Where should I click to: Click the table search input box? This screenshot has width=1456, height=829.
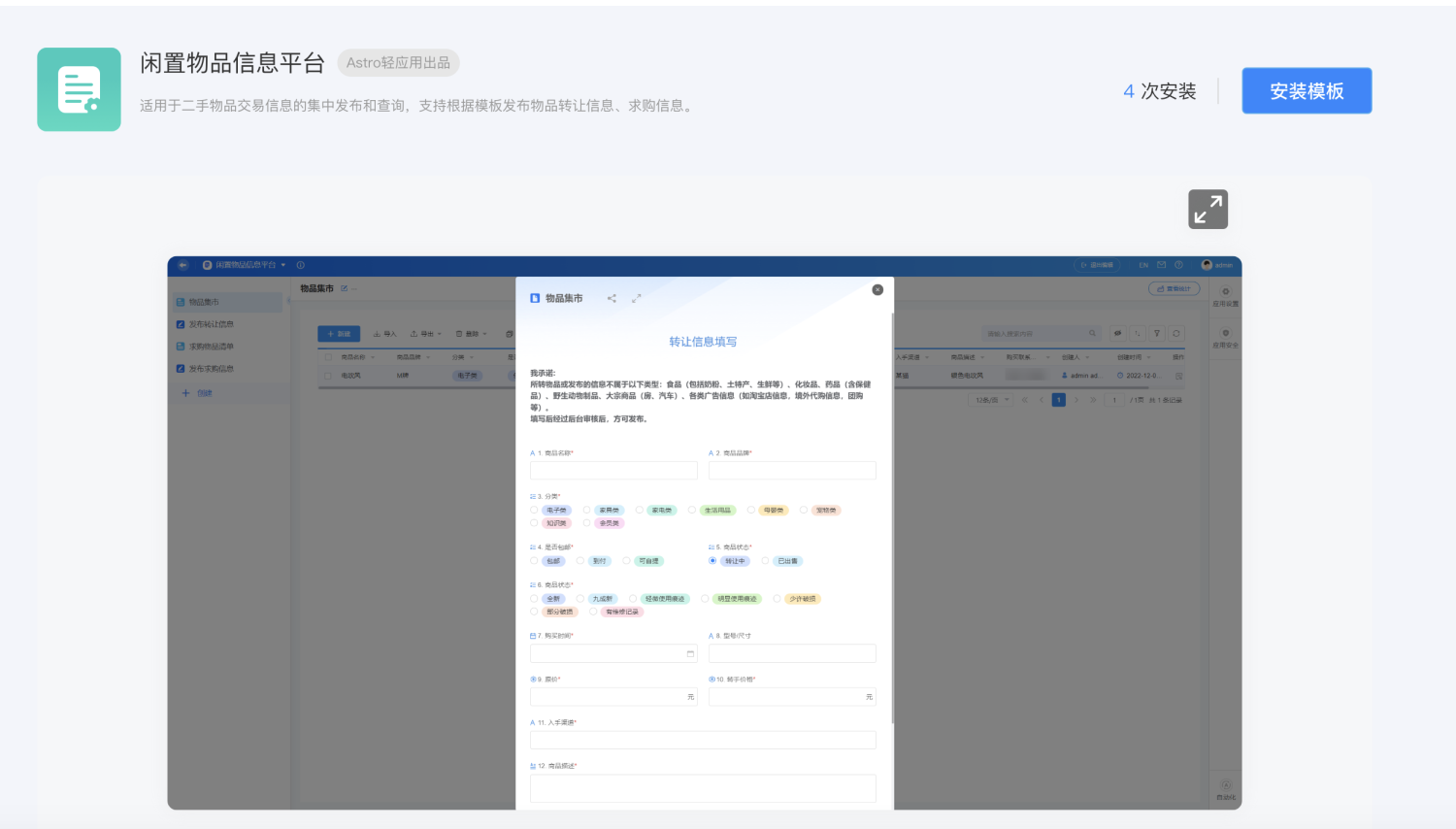[1042, 333]
